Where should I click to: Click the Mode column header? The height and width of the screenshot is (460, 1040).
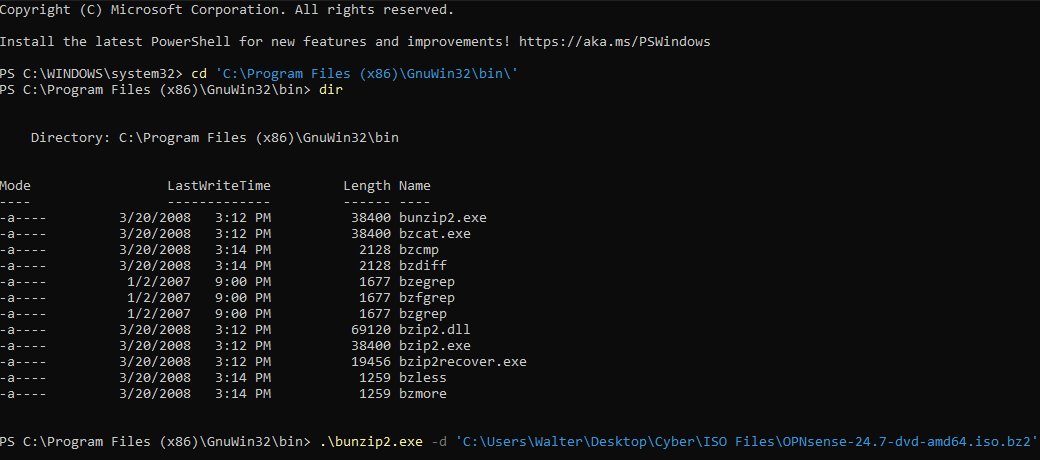pyautogui.click(x=16, y=185)
